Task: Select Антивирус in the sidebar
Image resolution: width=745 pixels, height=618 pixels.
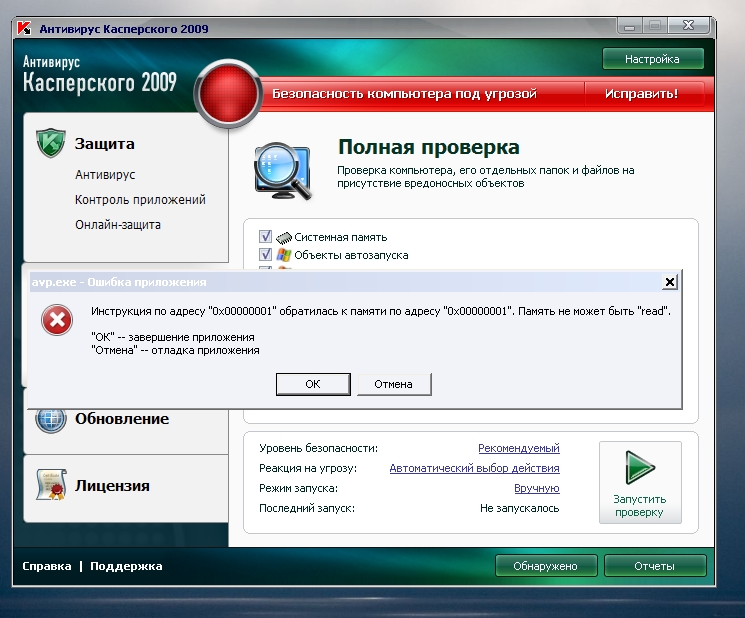Action: pos(105,175)
